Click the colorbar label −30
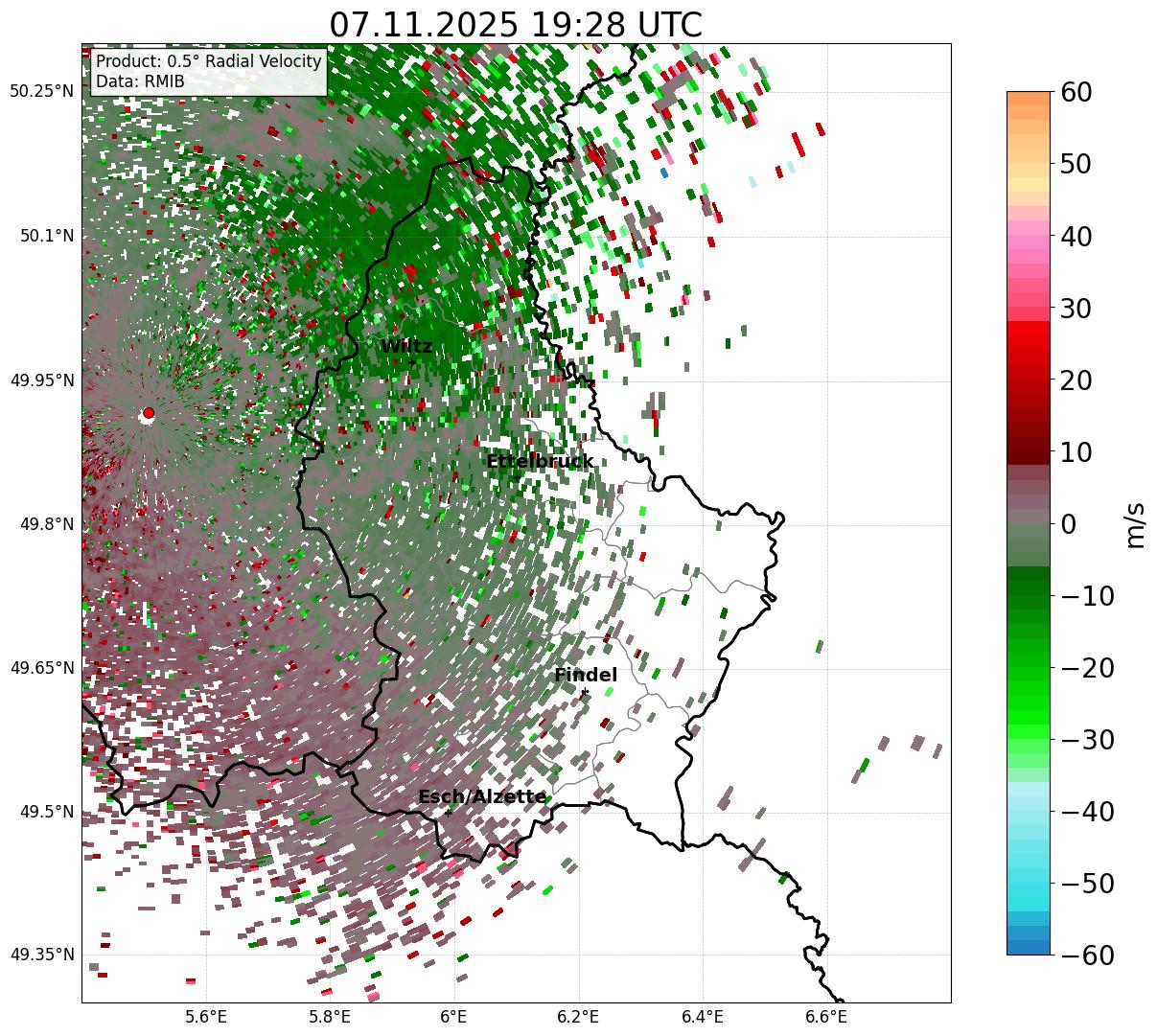This screenshot has height=1036, width=1157. coord(1087,740)
